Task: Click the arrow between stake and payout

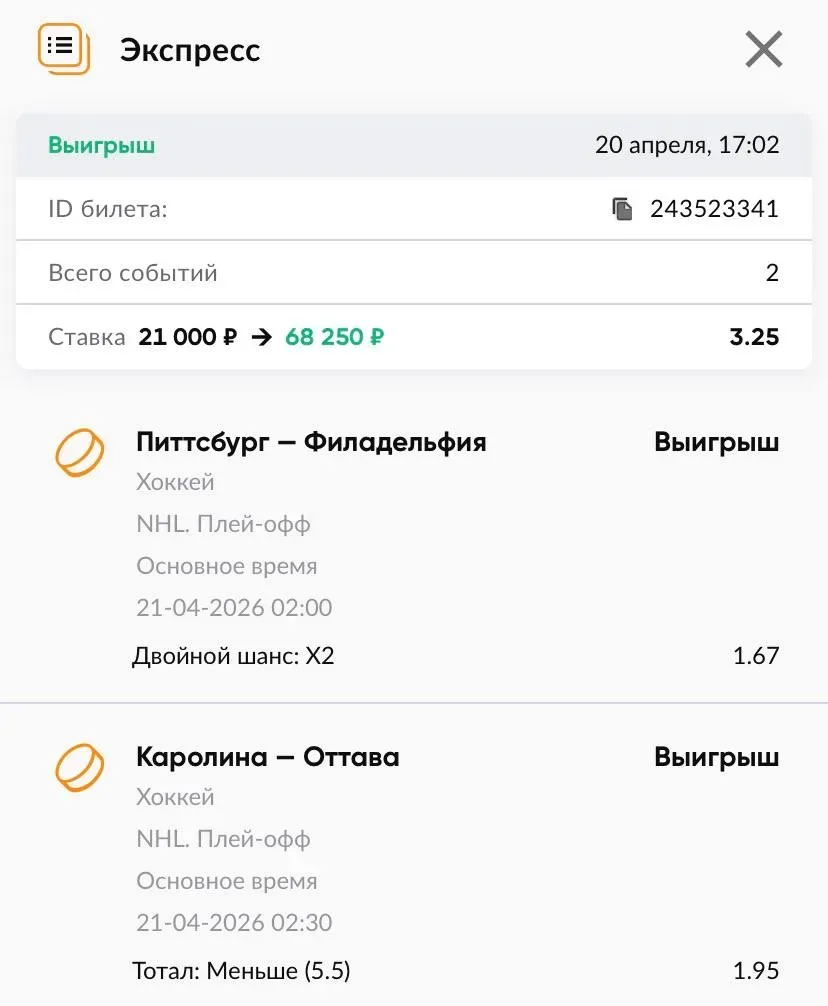Action: [x=261, y=337]
